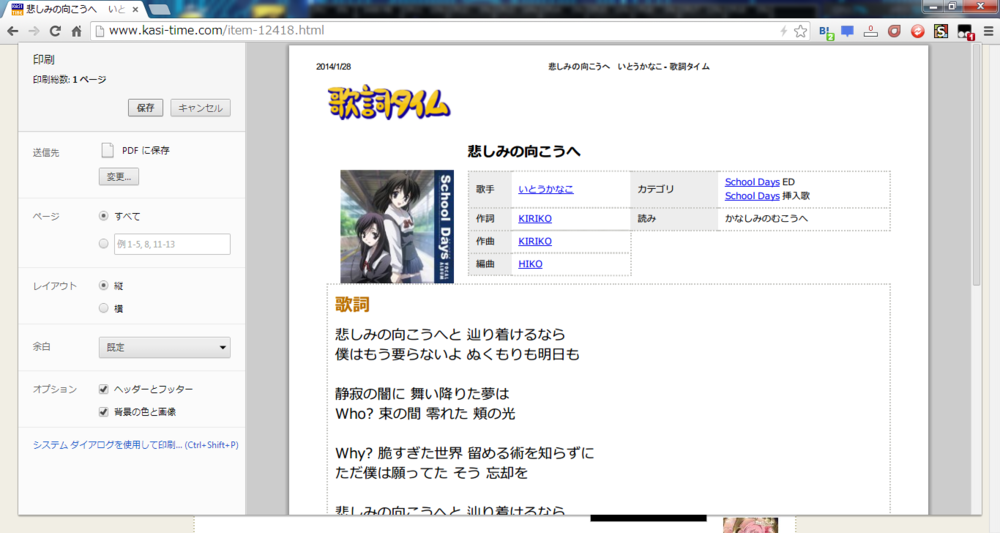Open the KIRIKO link in the 作曲 row
The image size is (1000, 533).
coord(534,242)
